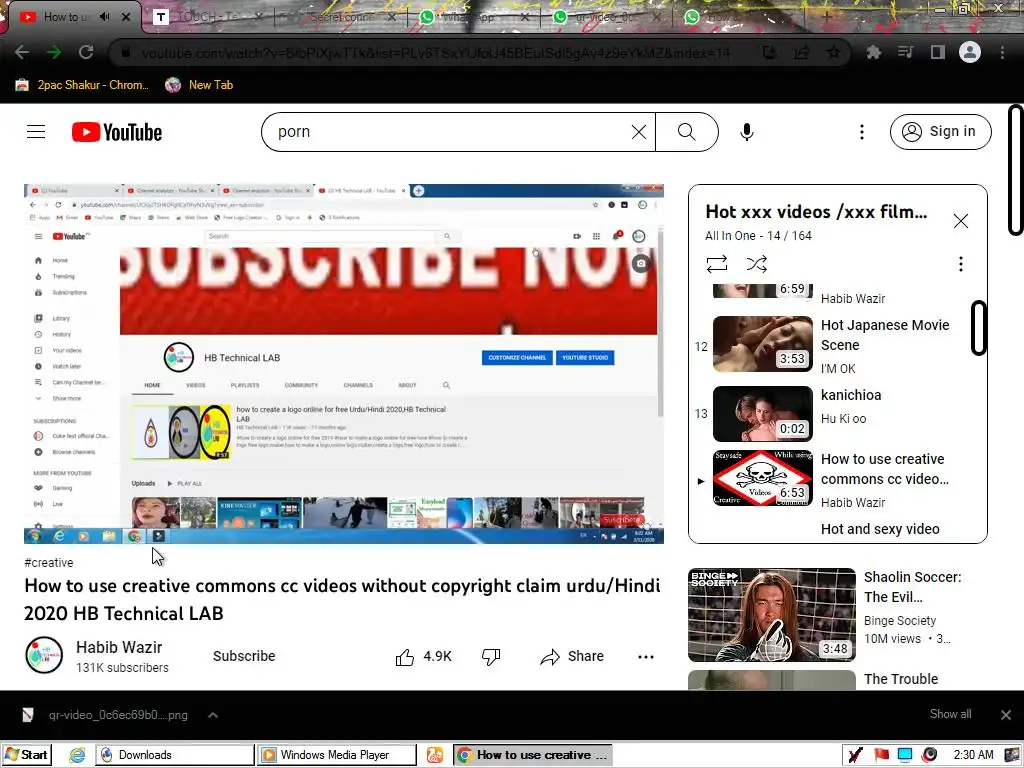Play playlist item 13 kanichioa
This screenshot has width=1024, height=768.
point(834,414)
